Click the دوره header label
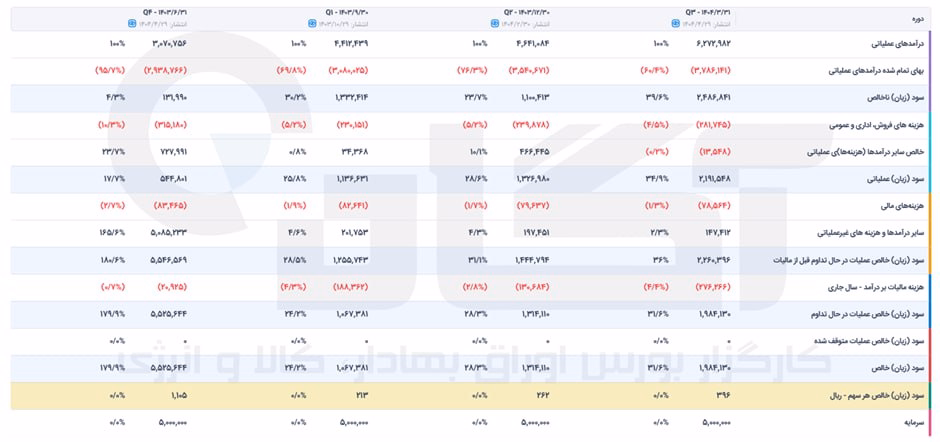940x442 pixels. [x=915, y=19]
